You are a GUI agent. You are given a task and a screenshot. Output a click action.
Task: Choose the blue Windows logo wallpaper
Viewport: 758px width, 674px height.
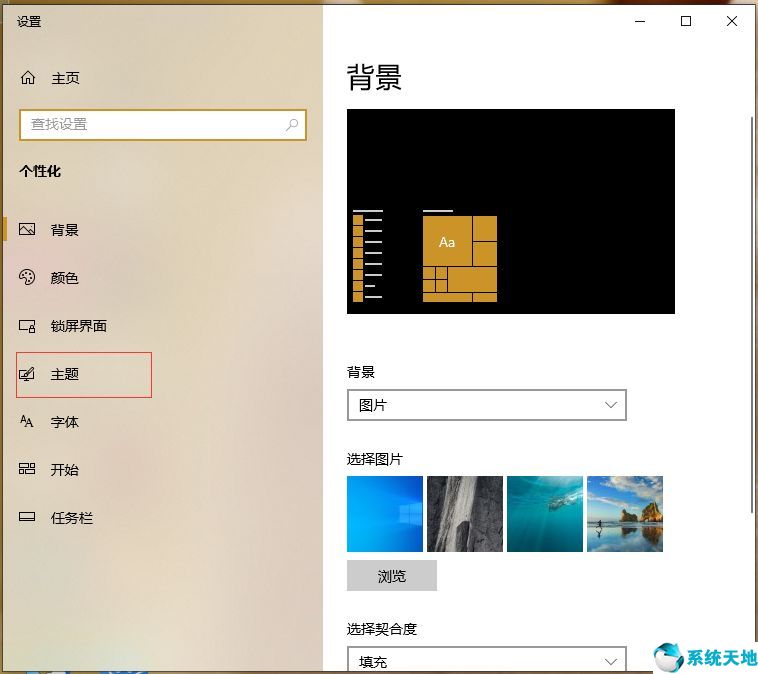tap(385, 514)
